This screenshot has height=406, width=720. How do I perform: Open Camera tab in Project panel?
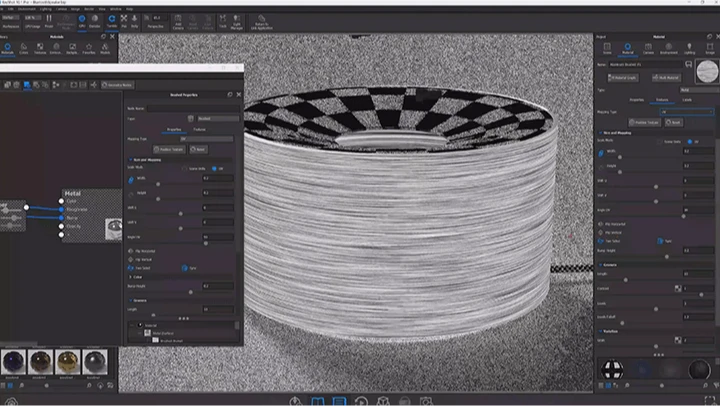648,49
